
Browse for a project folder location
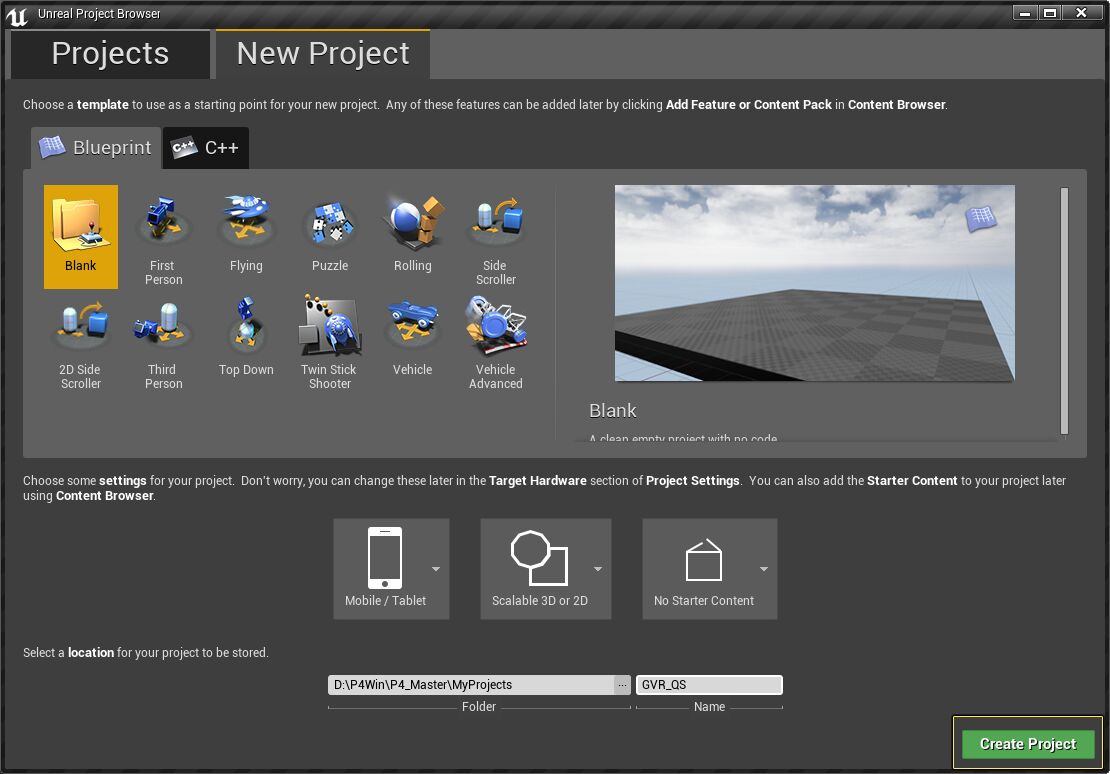point(622,684)
